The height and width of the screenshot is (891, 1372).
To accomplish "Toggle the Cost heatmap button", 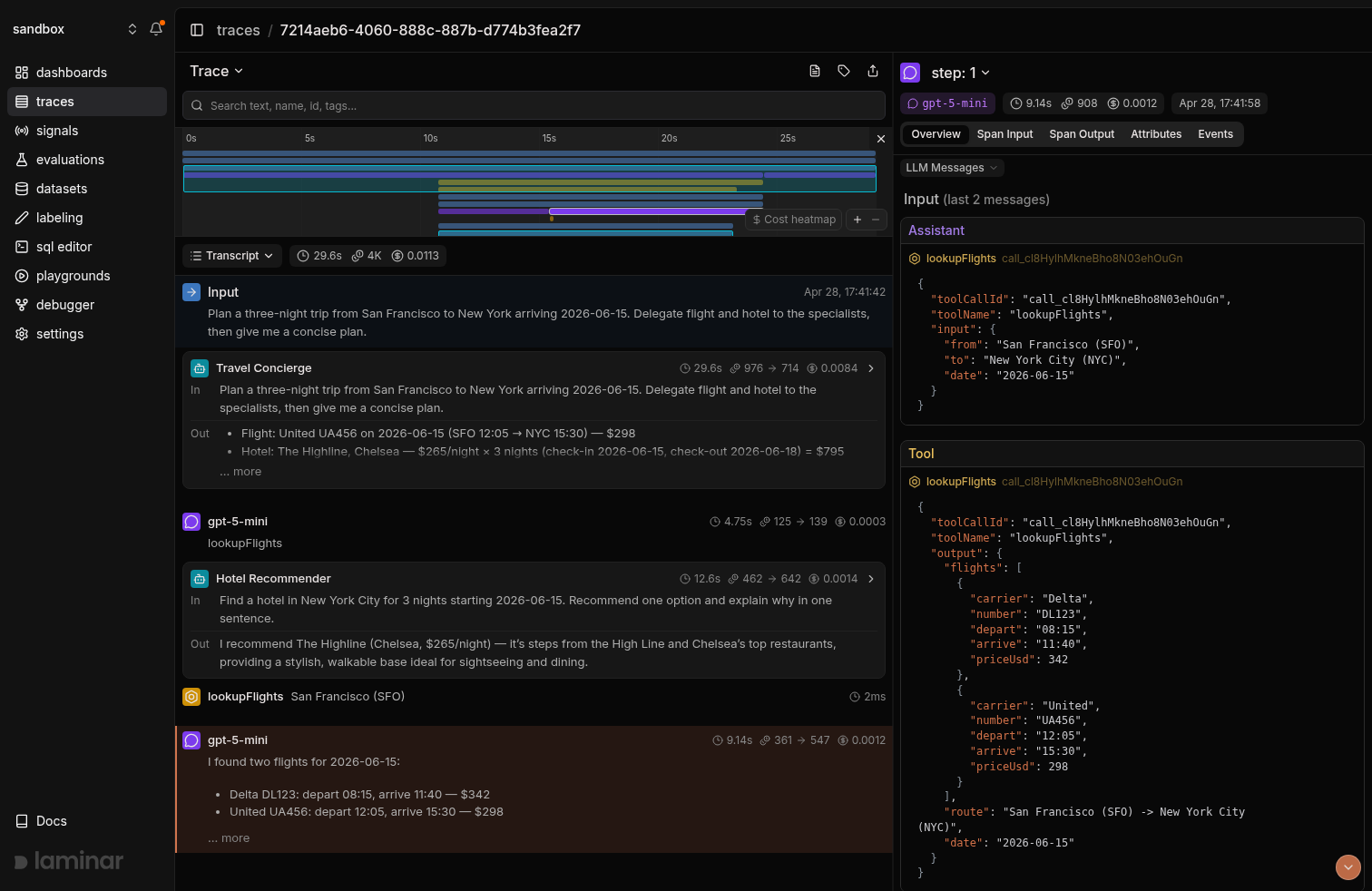I will point(794,220).
